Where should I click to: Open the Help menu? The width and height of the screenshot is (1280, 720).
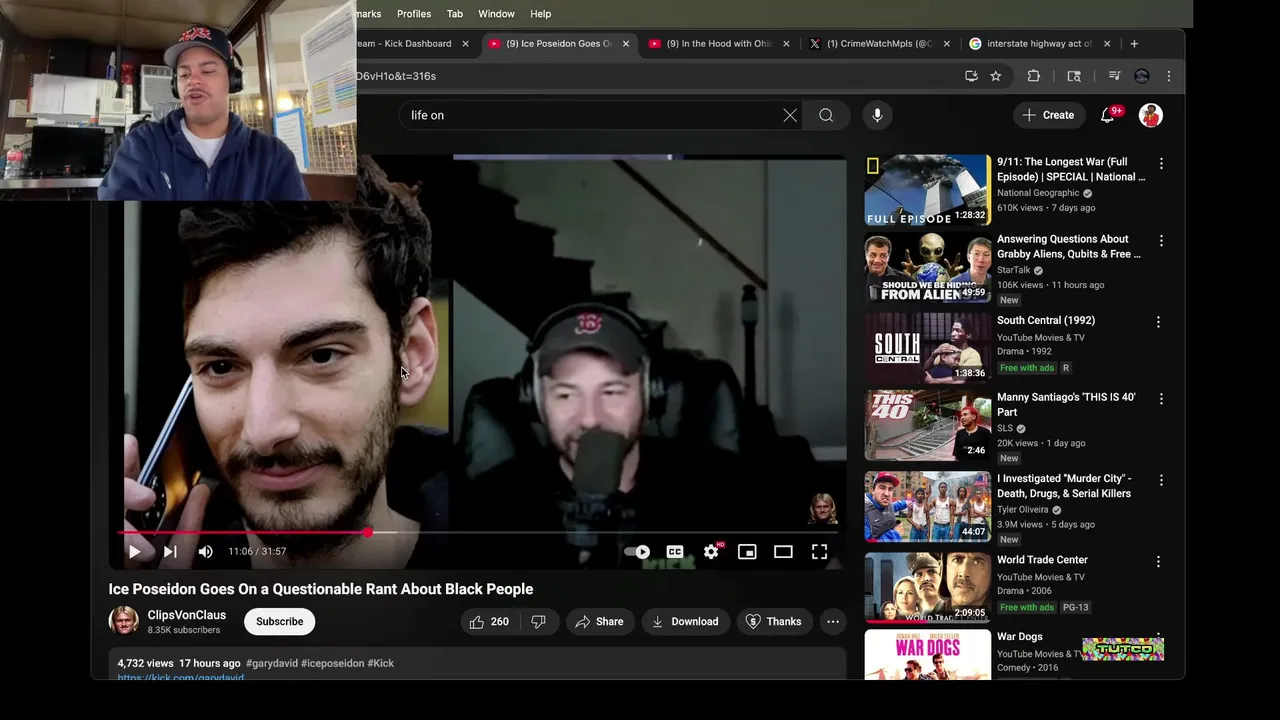coord(540,14)
